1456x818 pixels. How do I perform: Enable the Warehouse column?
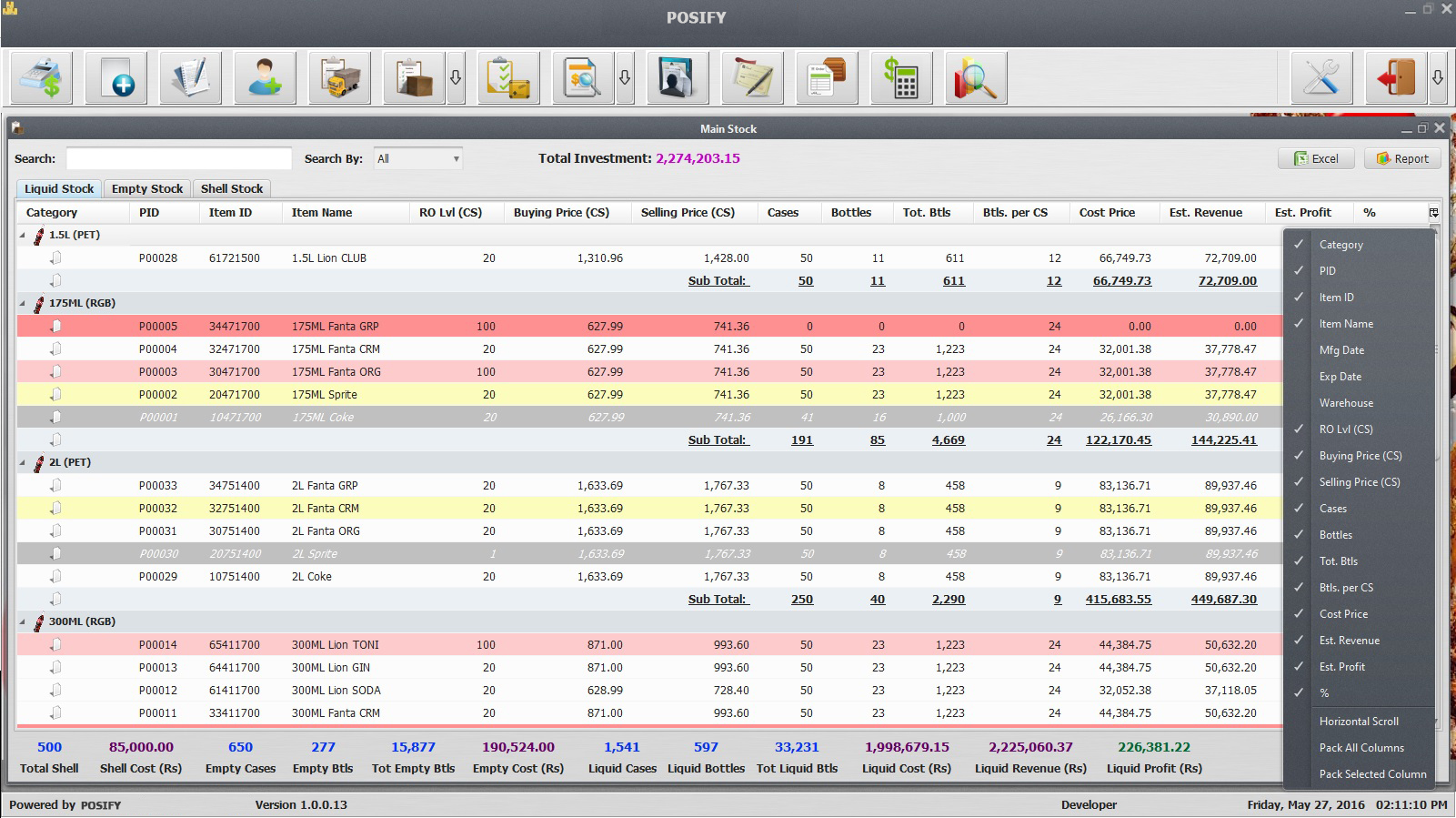point(1359,403)
